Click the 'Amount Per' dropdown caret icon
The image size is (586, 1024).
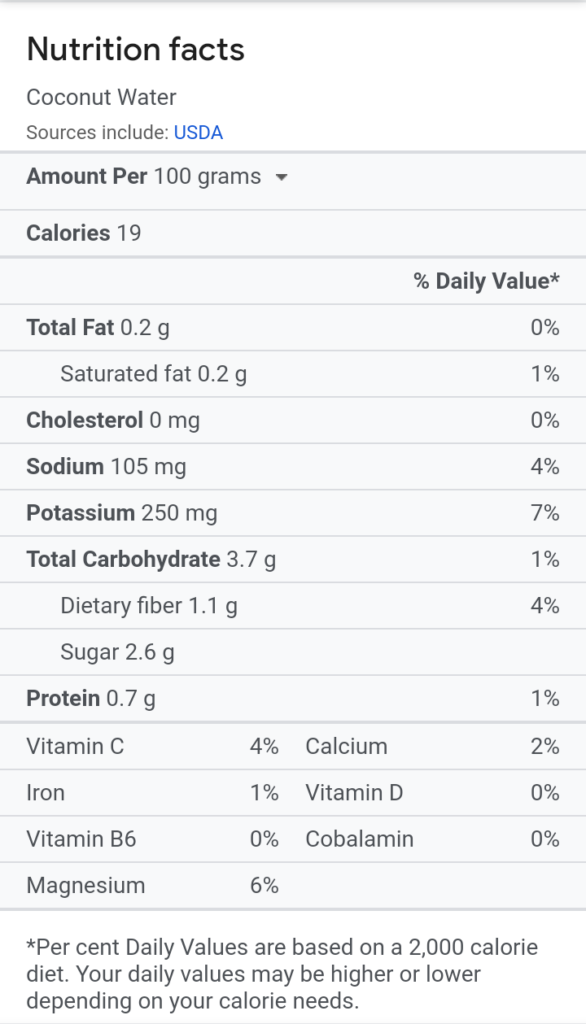pyautogui.click(x=281, y=177)
